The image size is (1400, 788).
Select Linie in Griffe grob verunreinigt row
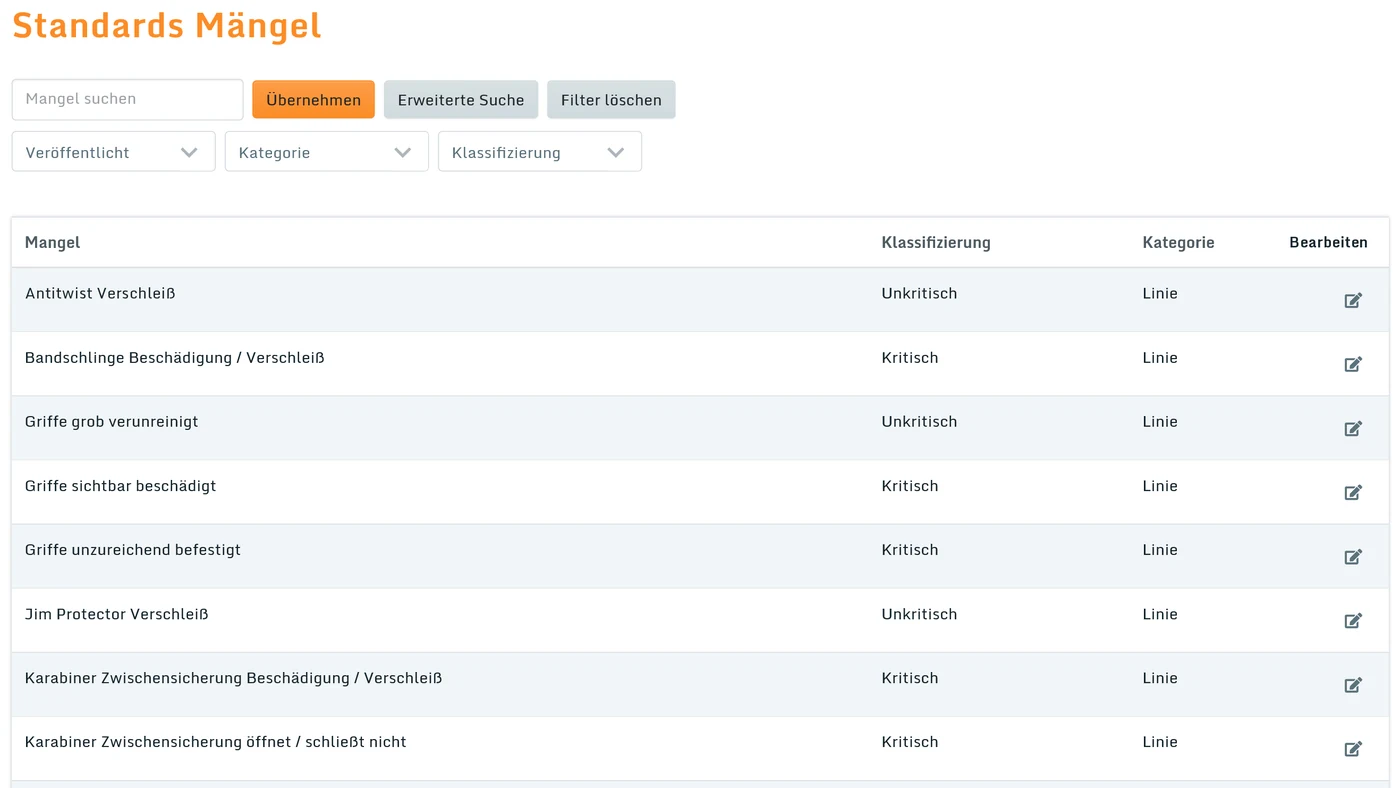tap(1160, 421)
